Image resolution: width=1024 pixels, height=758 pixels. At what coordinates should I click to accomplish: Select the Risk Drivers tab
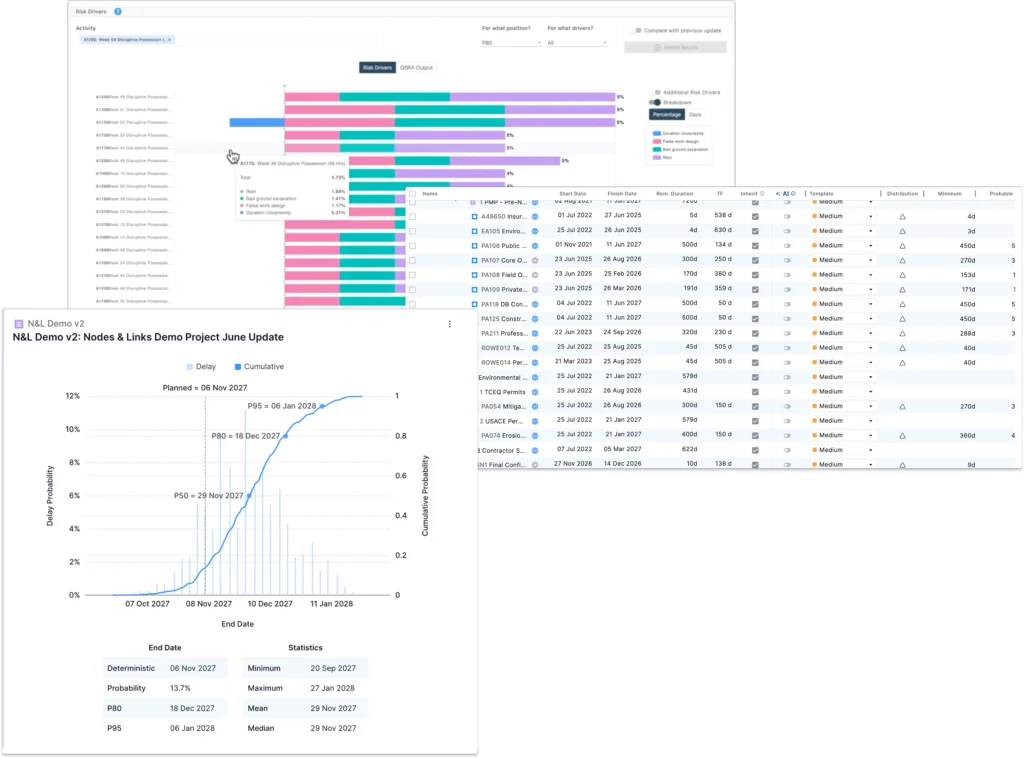click(x=377, y=68)
